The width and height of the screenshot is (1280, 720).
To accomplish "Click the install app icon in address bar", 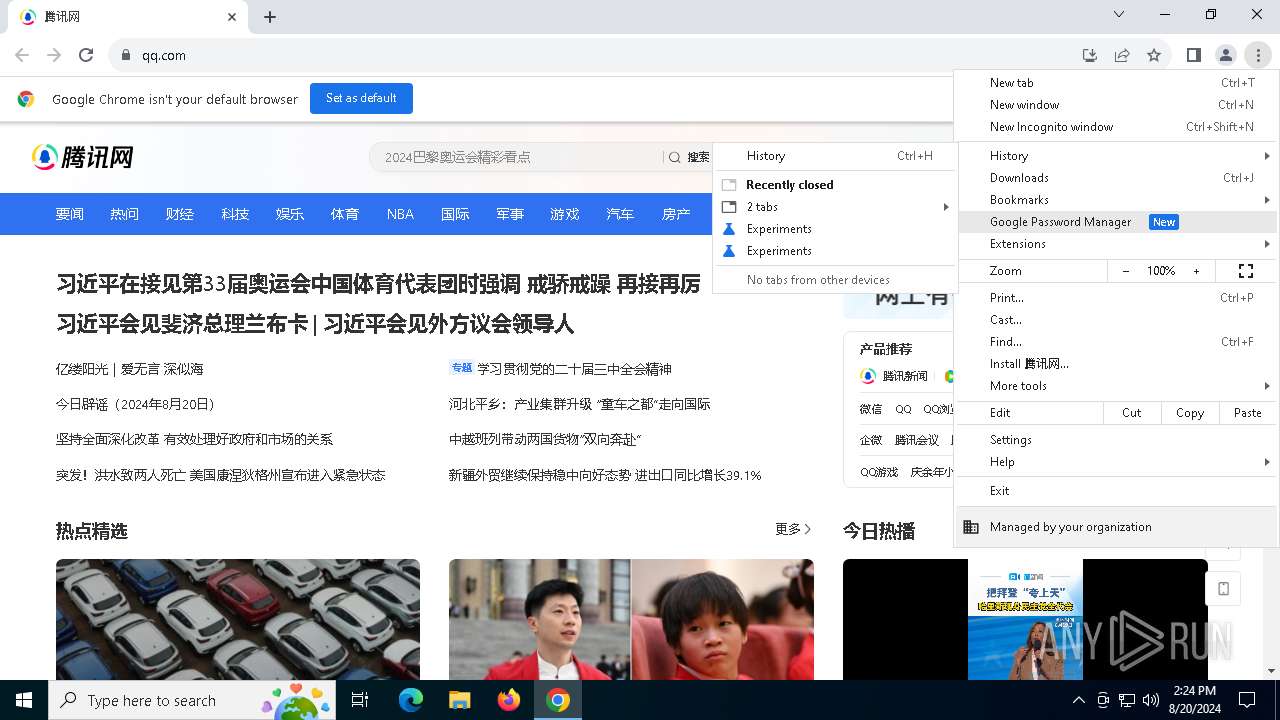I will [1090, 55].
